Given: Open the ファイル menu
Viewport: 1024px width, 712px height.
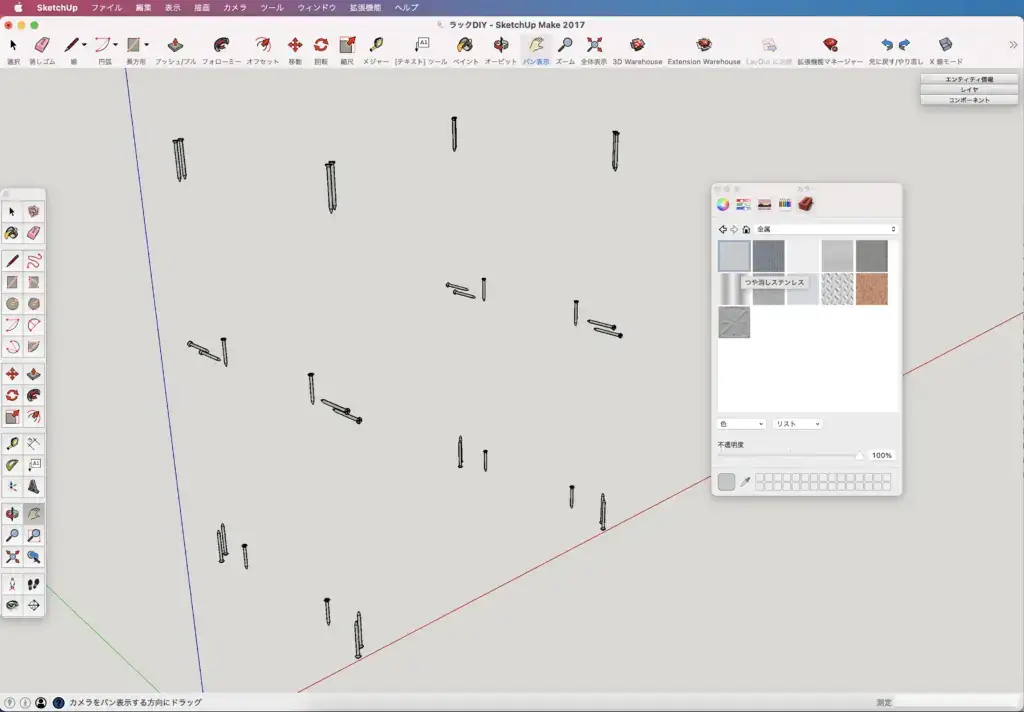Looking at the screenshot, I should [x=106, y=8].
